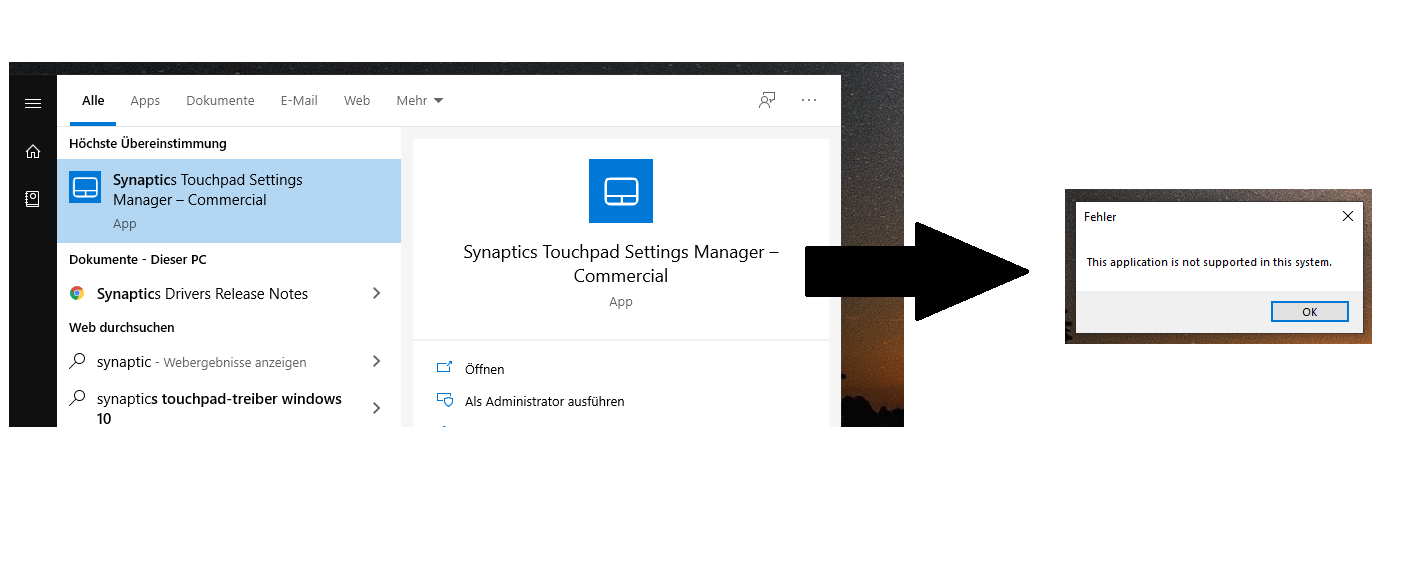Switch to the Web tab
Image resolution: width=1407 pixels, height=570 pixels.
click(x=357, y=100)
